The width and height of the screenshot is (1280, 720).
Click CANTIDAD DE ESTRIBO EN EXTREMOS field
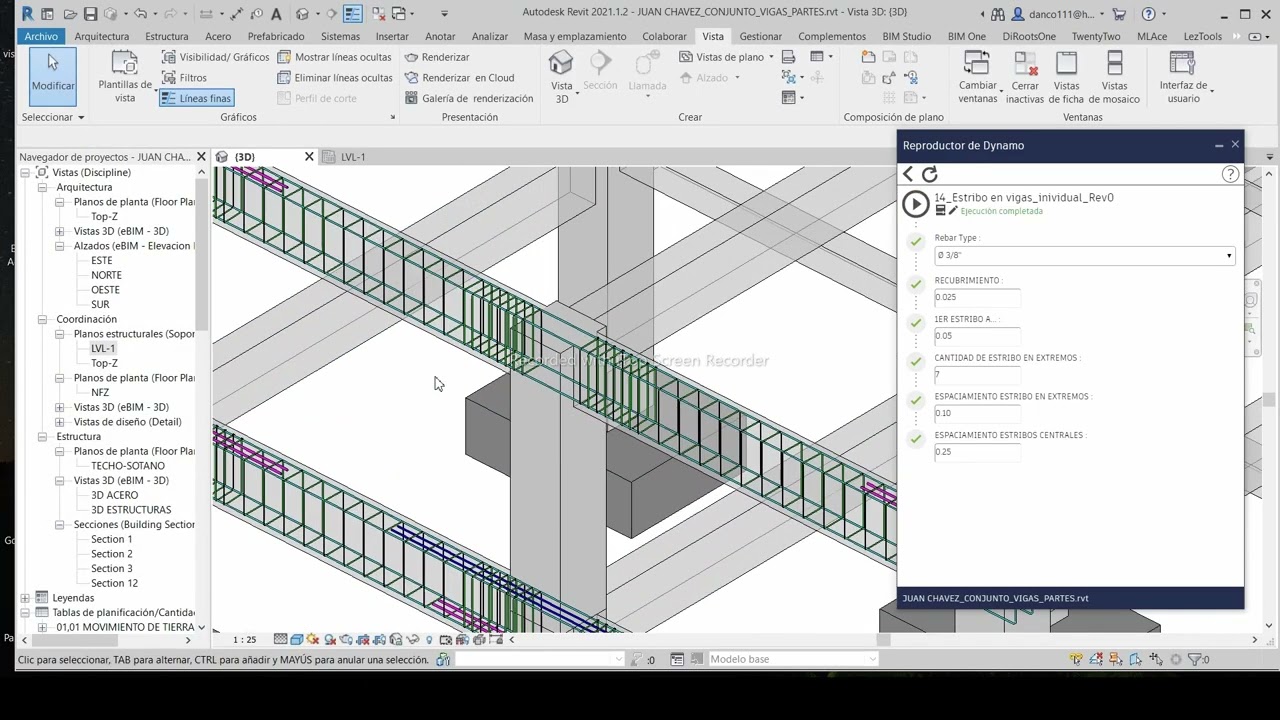pos(977,375)
